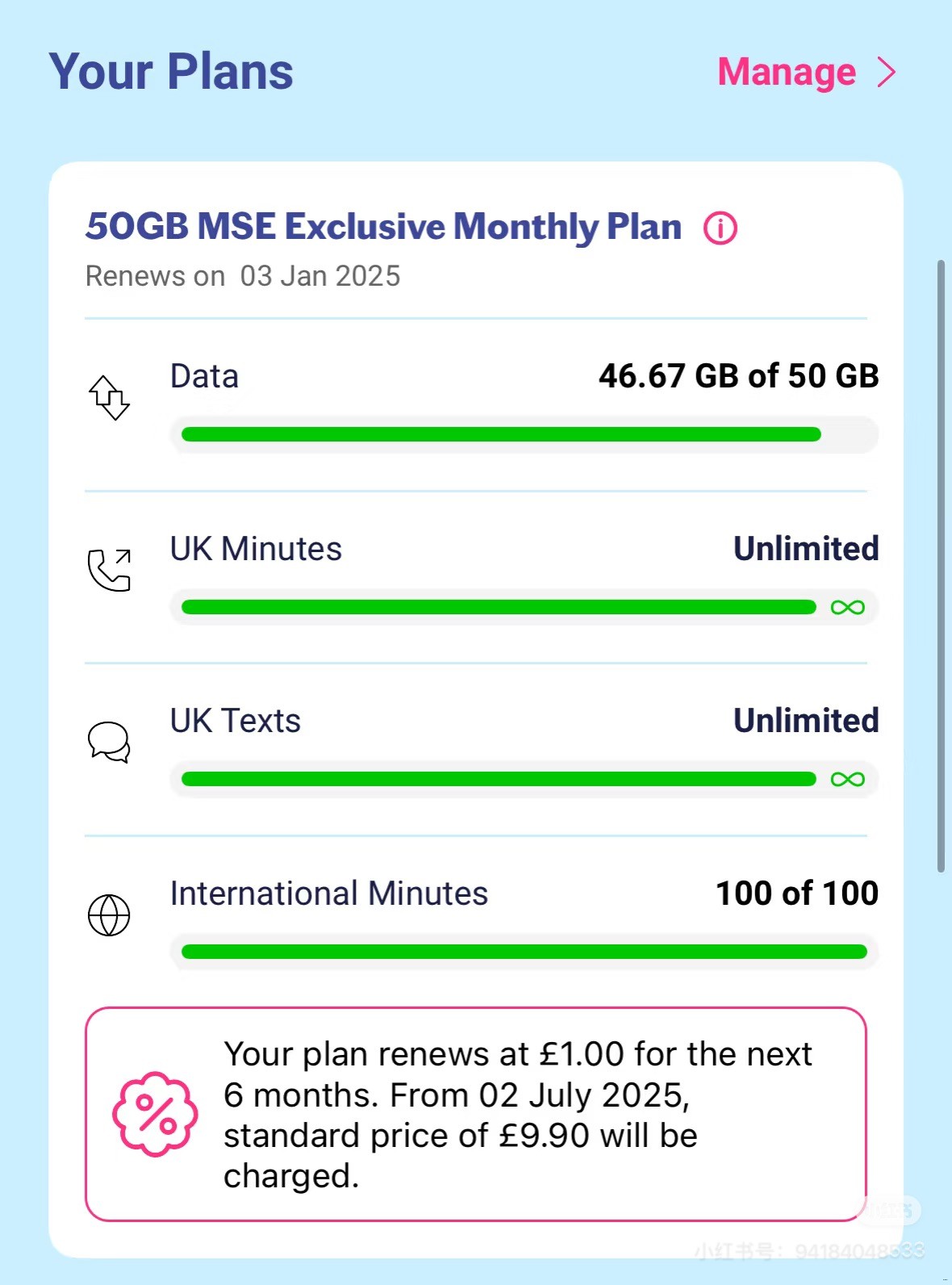
Task: Open the 50GB MSE Exclusive Monthly Plan title
Action: coord(383,227)
